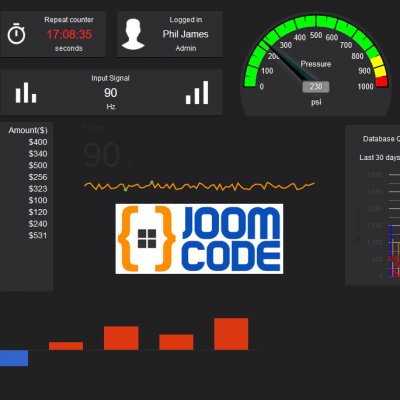
Task: Click the 230 pressure readout box
Action: point(316,87)
